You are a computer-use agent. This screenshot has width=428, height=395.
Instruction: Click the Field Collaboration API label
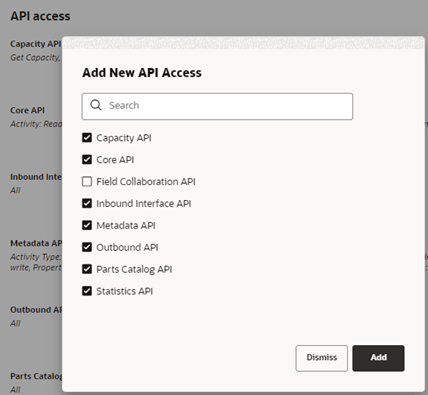(x=146, y=182)
